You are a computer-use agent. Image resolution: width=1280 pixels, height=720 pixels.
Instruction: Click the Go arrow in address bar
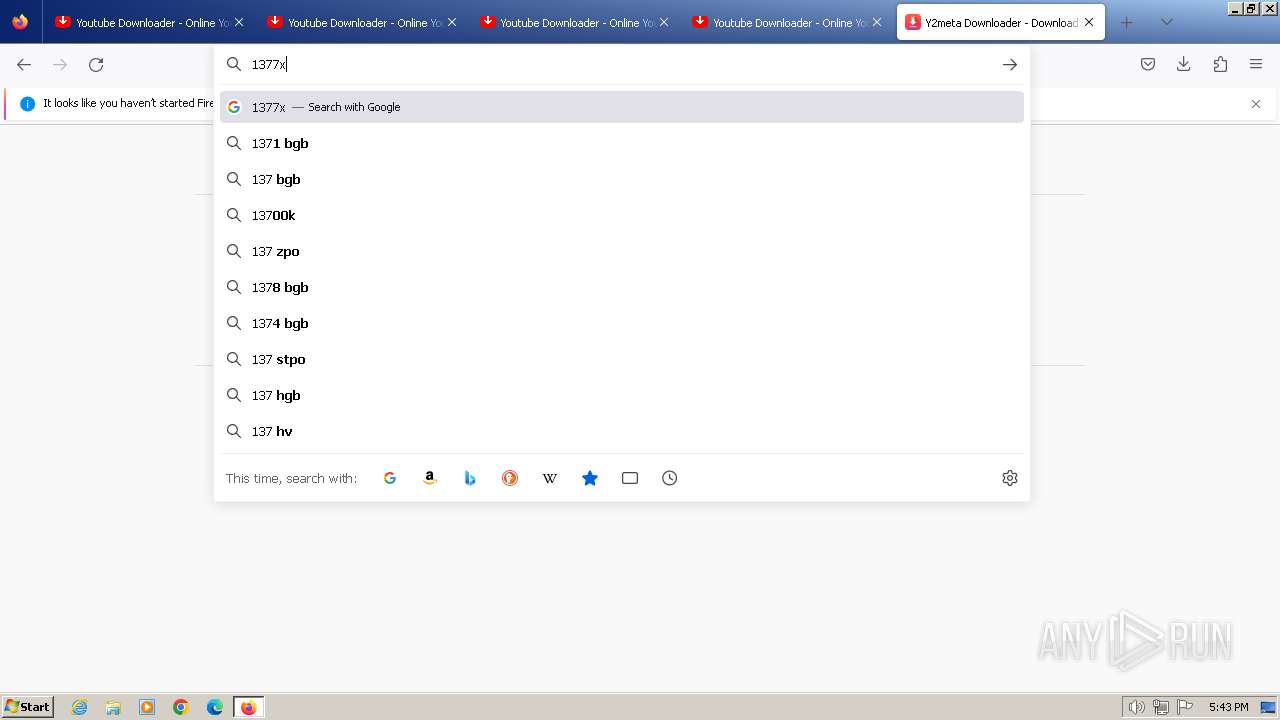coord(1010,64)
